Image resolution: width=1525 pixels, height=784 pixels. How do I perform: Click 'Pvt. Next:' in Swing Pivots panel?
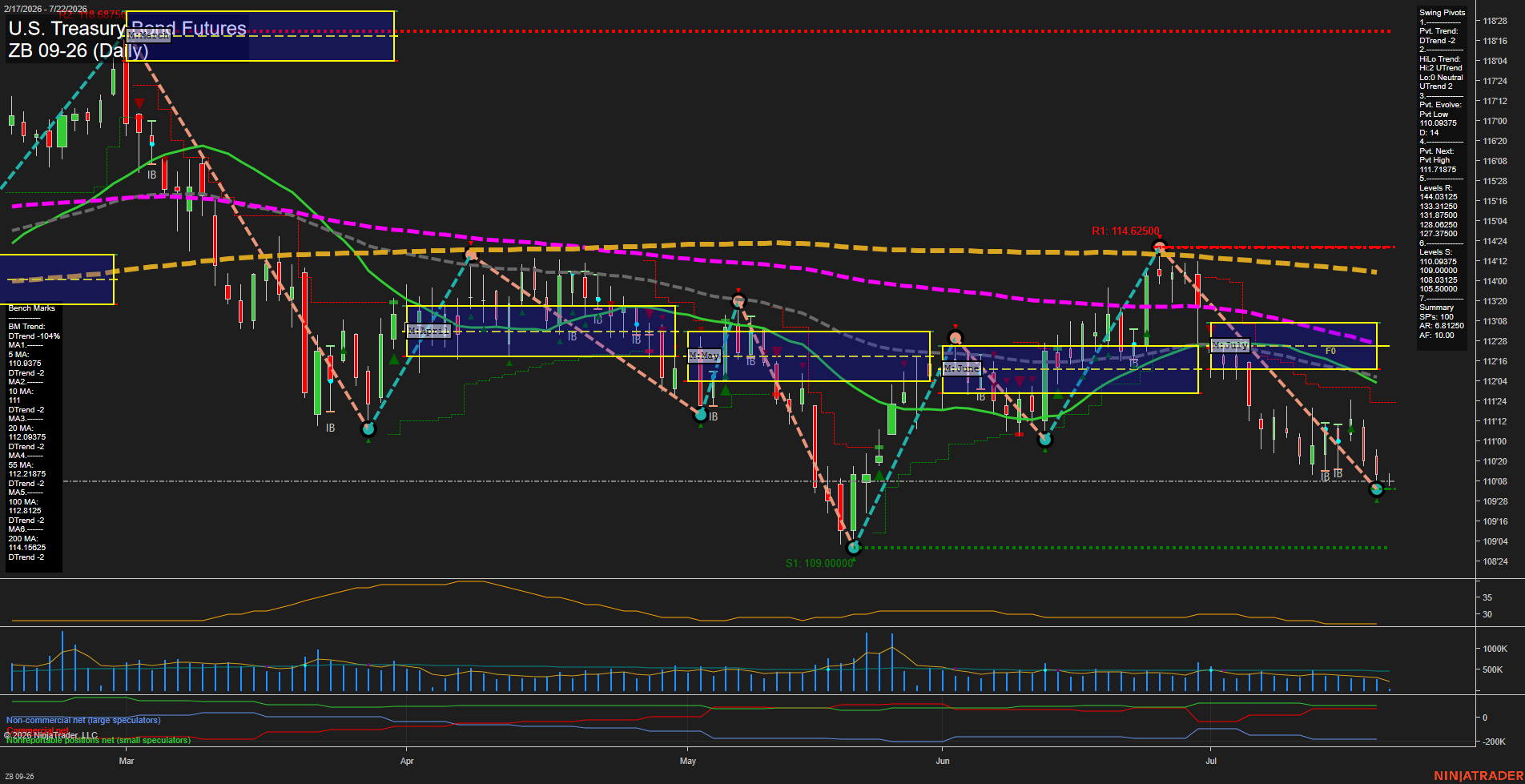(x=1436, y=151)
